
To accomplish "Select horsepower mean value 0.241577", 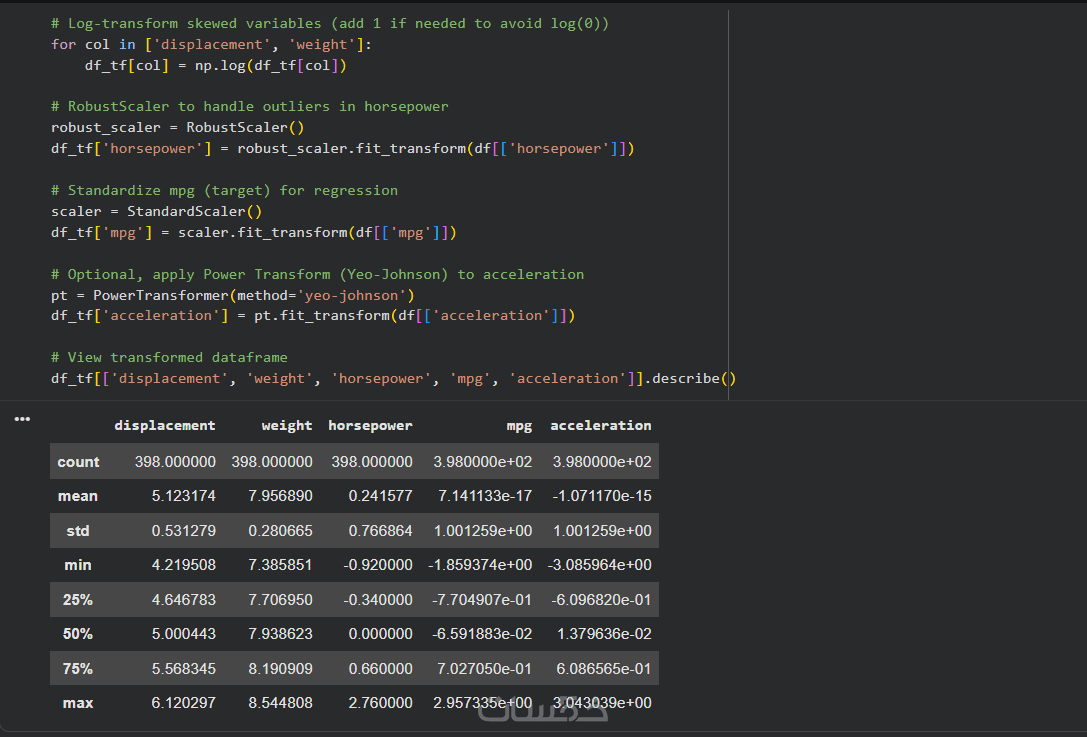I will [381, 496].
